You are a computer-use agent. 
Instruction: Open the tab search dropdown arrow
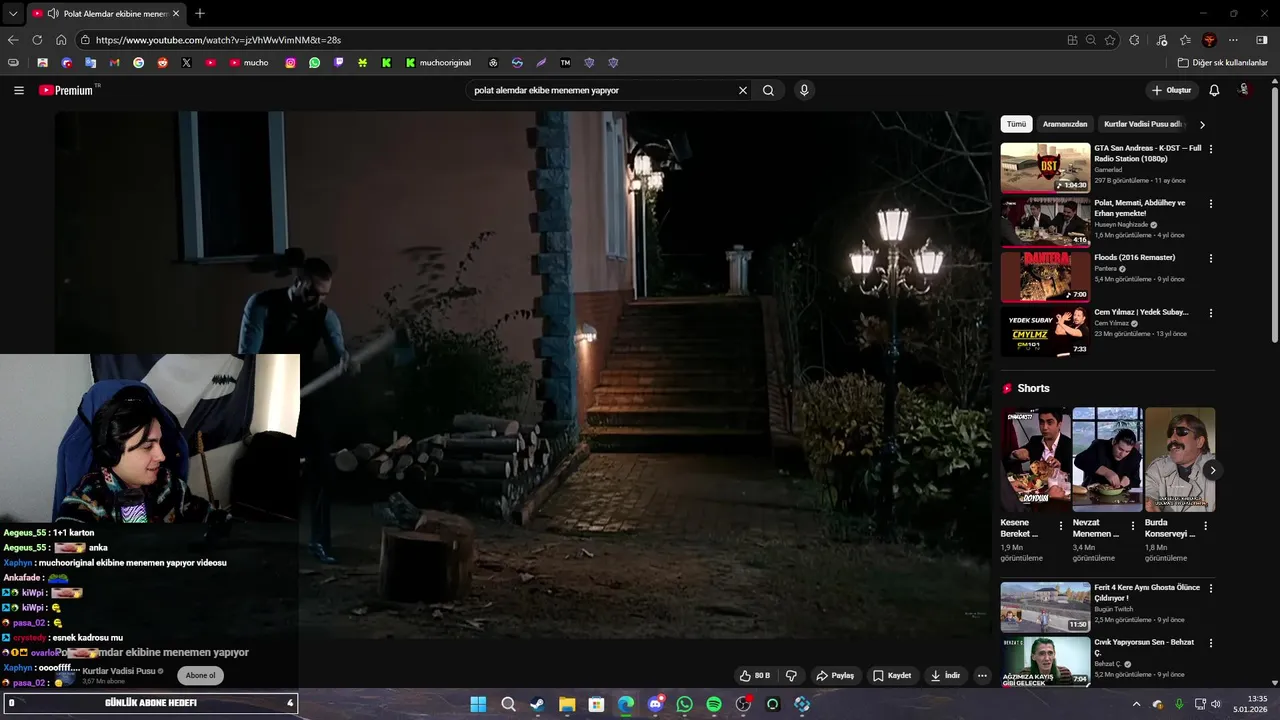pos(12,14)
